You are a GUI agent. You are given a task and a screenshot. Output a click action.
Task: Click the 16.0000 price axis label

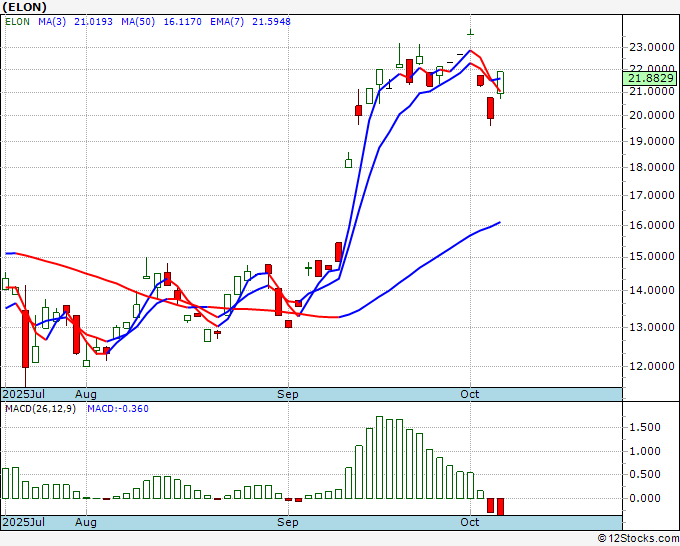(x=652, y=226)
